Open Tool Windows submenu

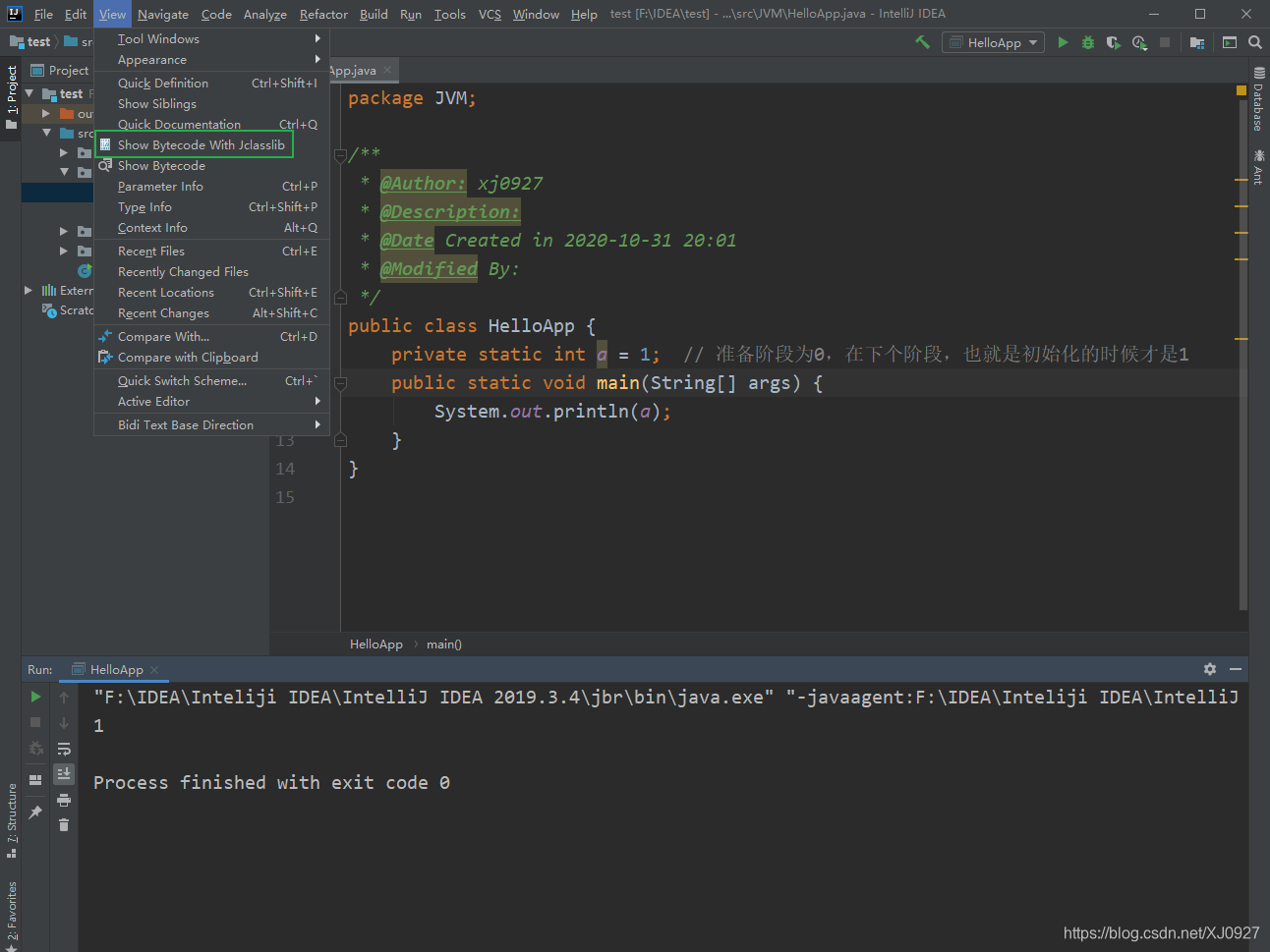tap(211, 39)
